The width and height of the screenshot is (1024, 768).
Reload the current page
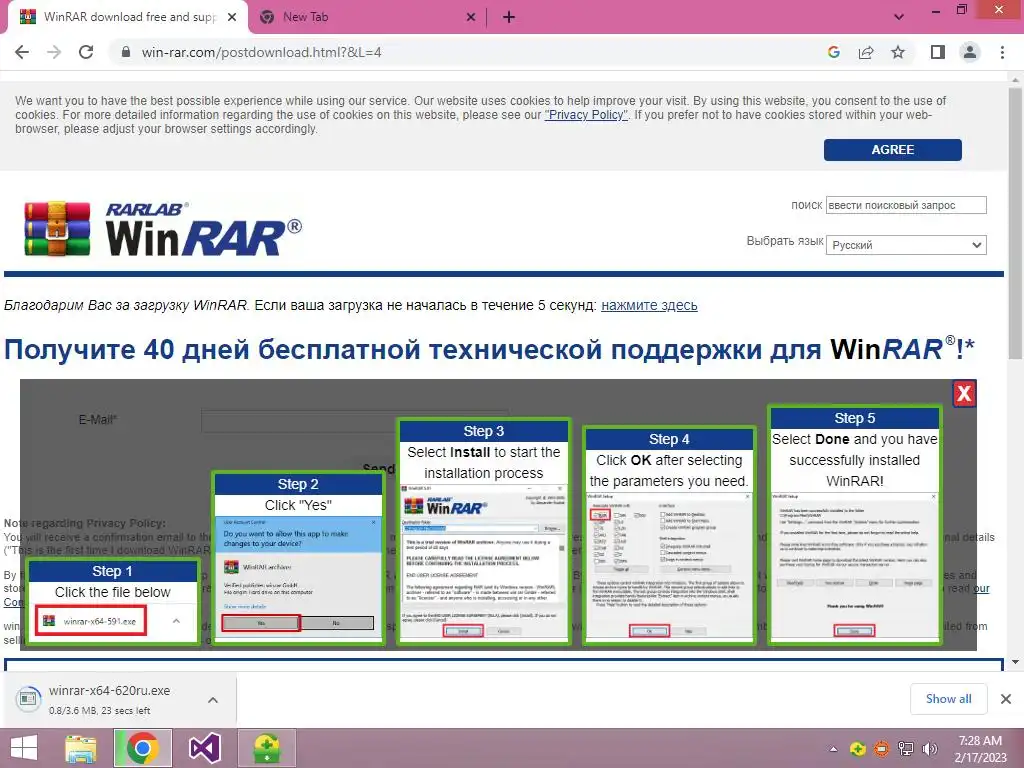tap(86, 52)
